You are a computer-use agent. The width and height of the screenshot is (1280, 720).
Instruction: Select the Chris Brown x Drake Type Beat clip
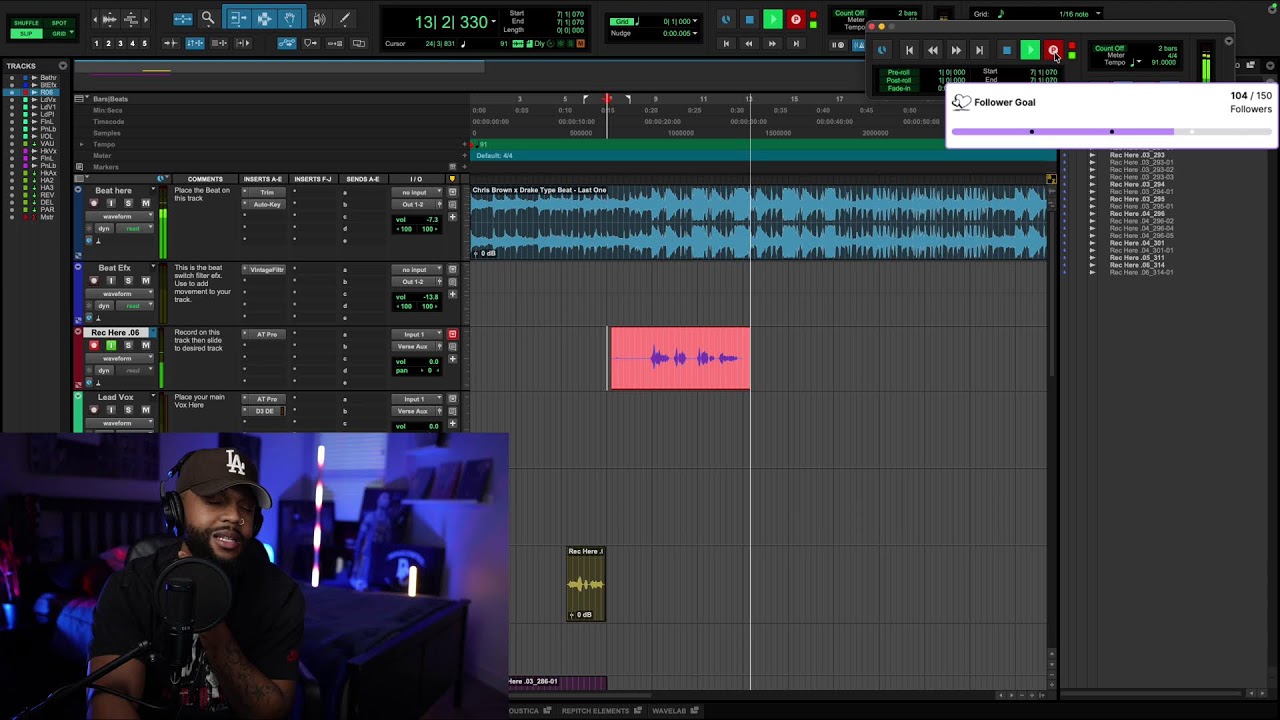point(760,222)
